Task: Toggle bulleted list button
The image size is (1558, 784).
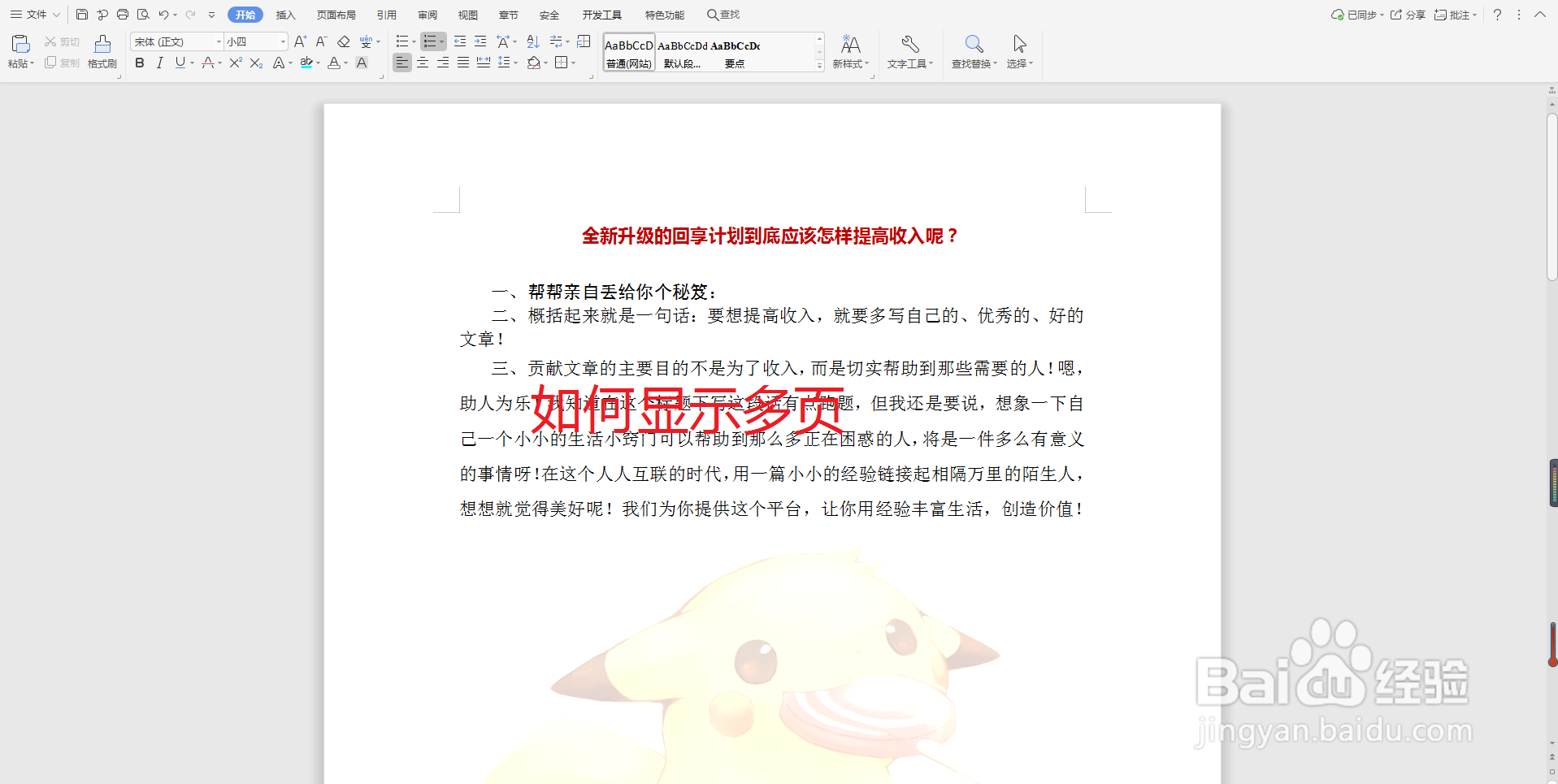Action: [402, 41]
